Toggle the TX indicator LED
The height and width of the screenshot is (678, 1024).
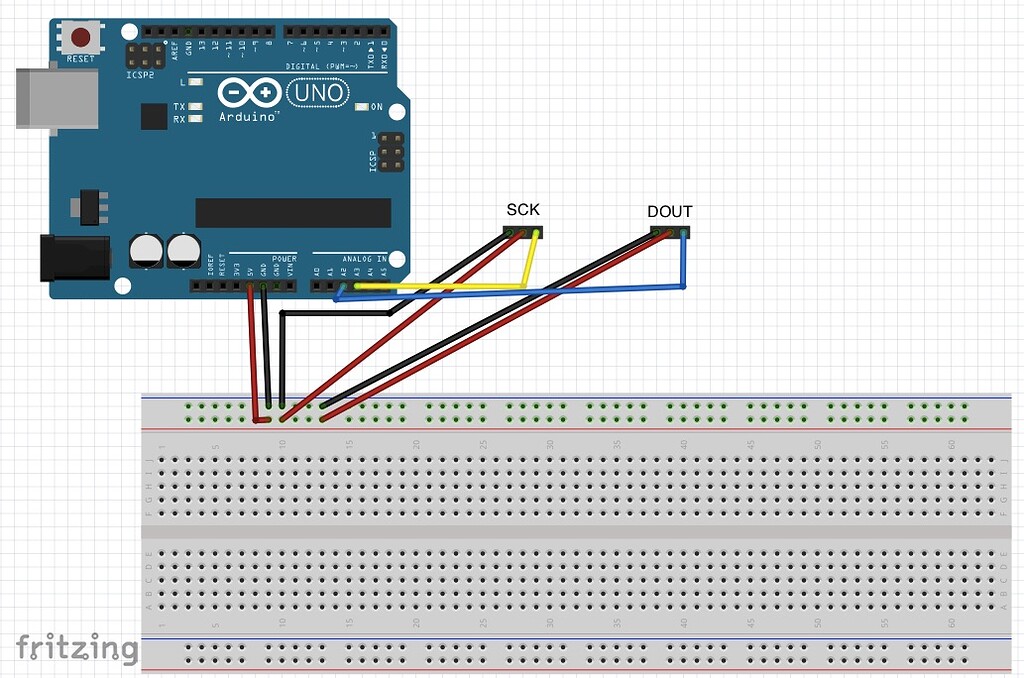coord(194,106)
